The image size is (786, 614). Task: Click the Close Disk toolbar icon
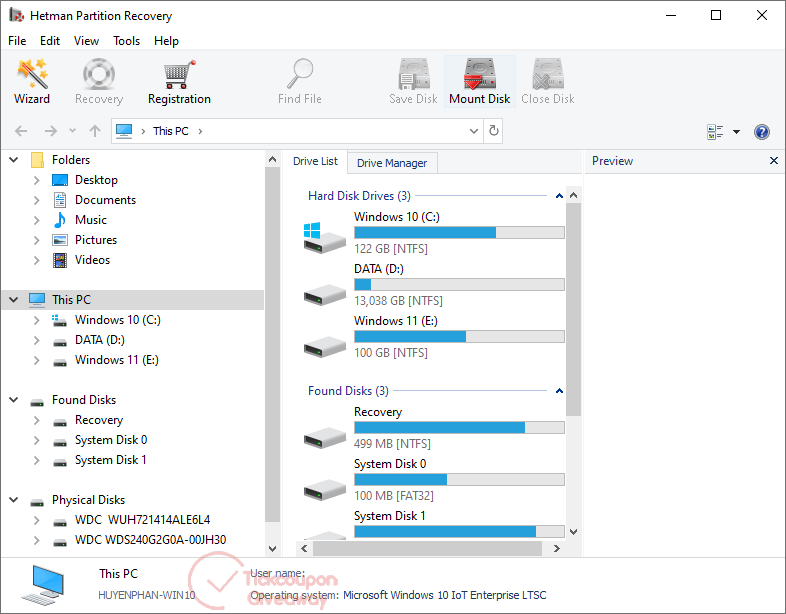pyautogui.click(x=548, y=74)
